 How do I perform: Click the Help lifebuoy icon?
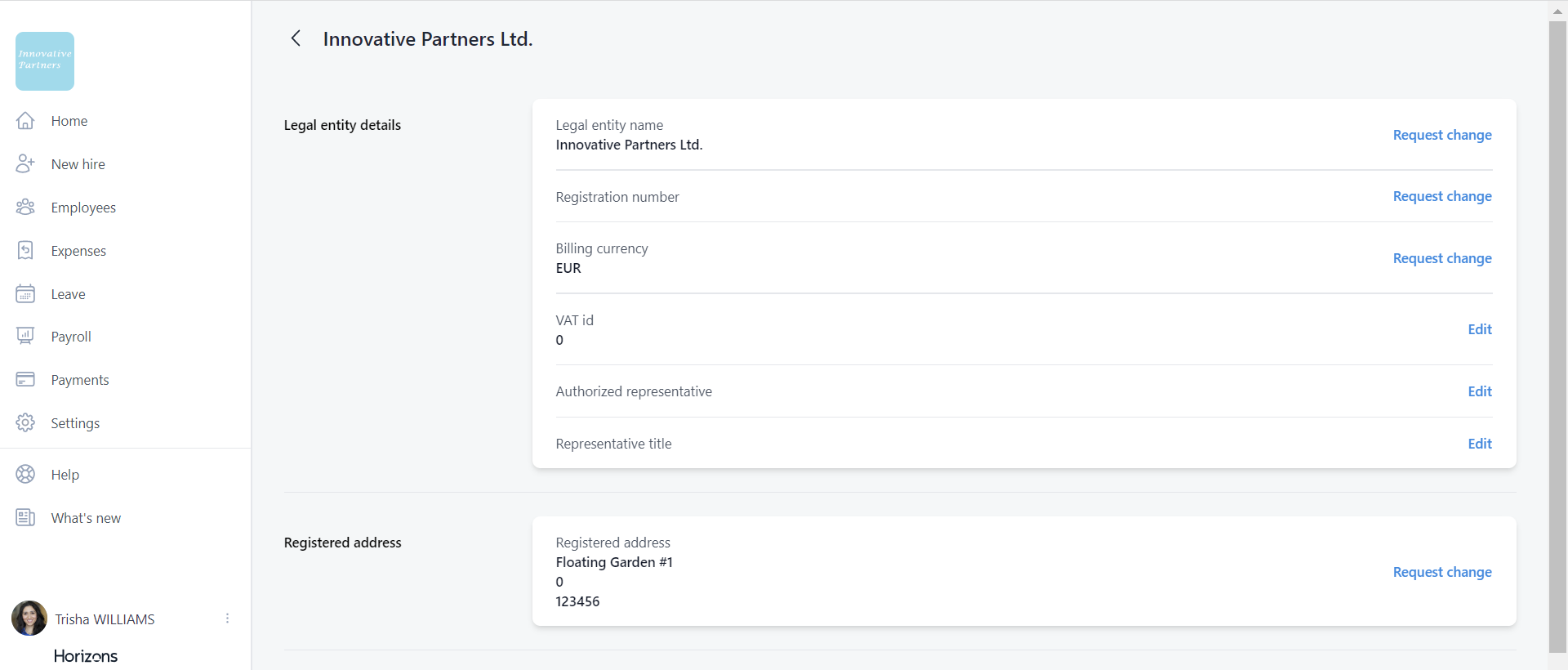coord(25,475)
